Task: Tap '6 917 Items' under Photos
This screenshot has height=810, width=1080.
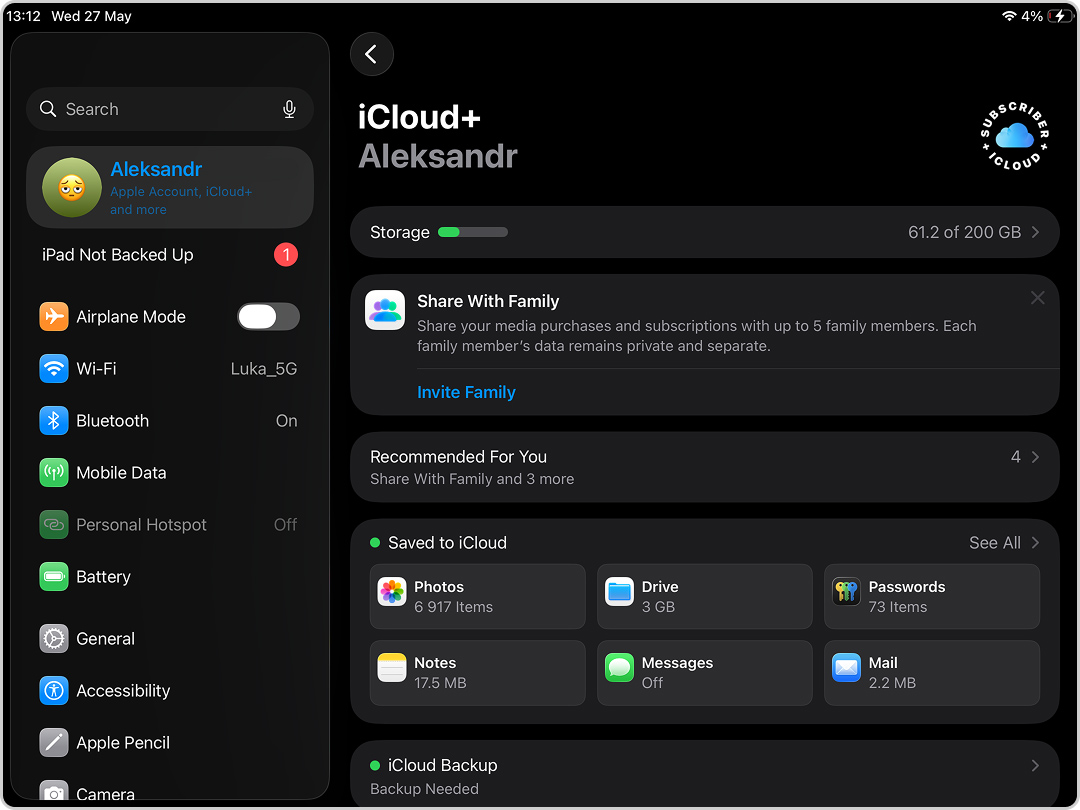Action: (x=453, y=607)
